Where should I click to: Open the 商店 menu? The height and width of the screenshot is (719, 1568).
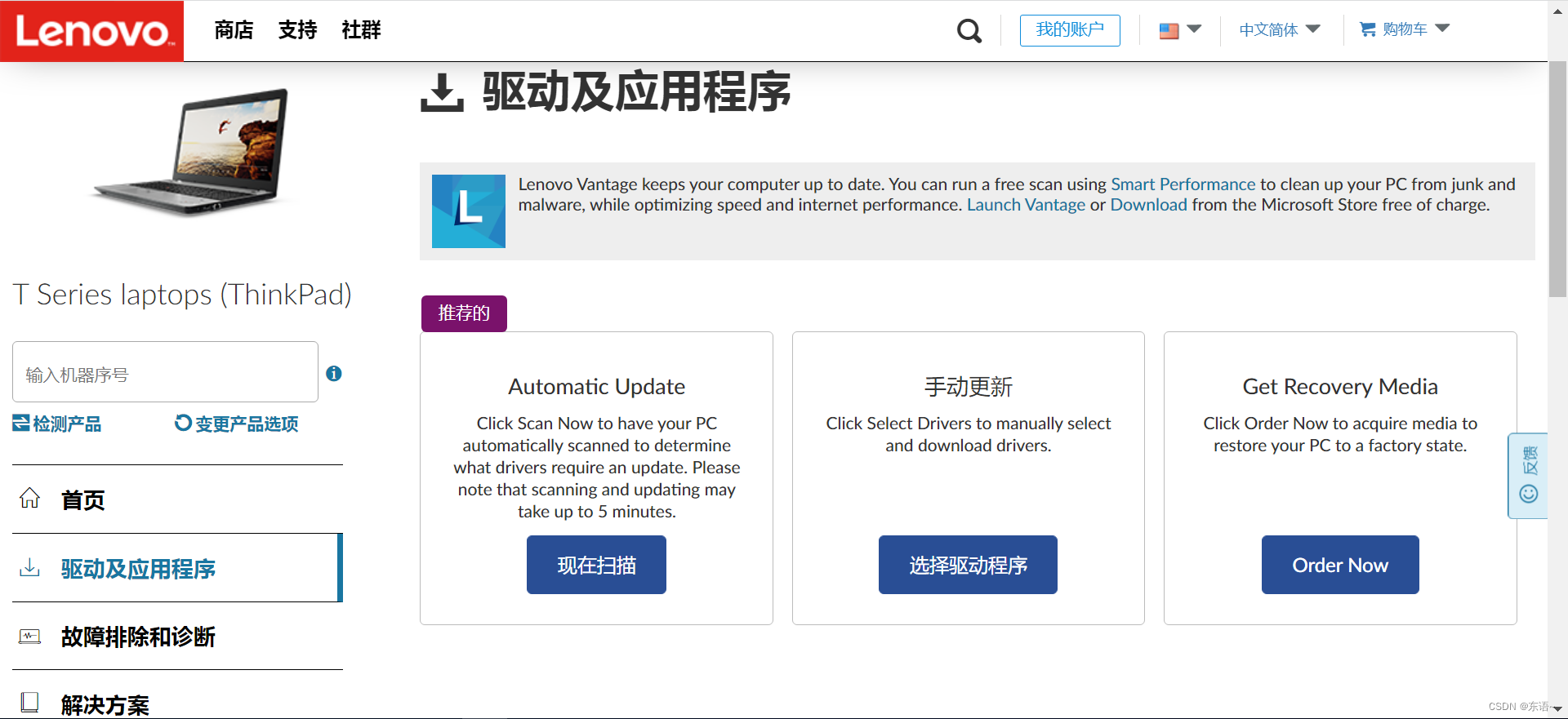tap(234, 30)
